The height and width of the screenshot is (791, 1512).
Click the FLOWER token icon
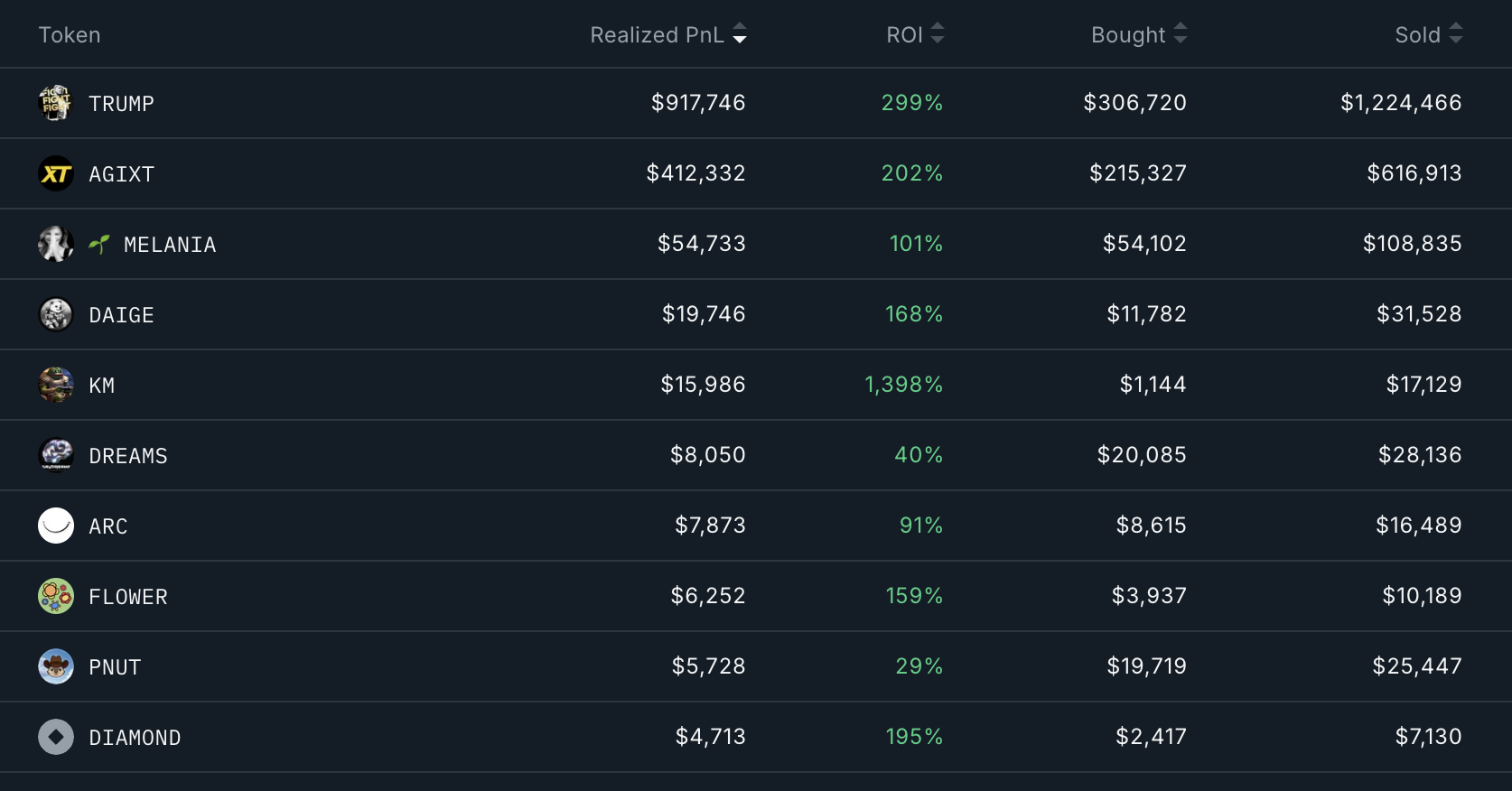(x=55, y=596)
